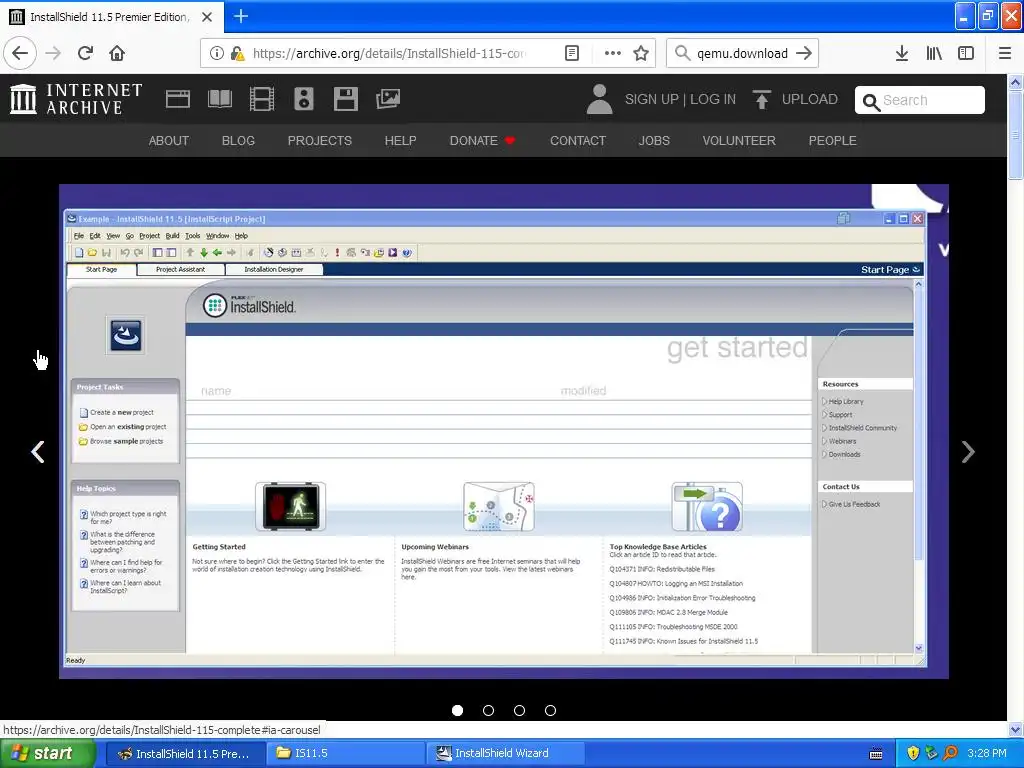This screenshot has width=1024, height=768.
Task: Click the user avatar icon
Action: pyautogui.click(x=599, y=99)
